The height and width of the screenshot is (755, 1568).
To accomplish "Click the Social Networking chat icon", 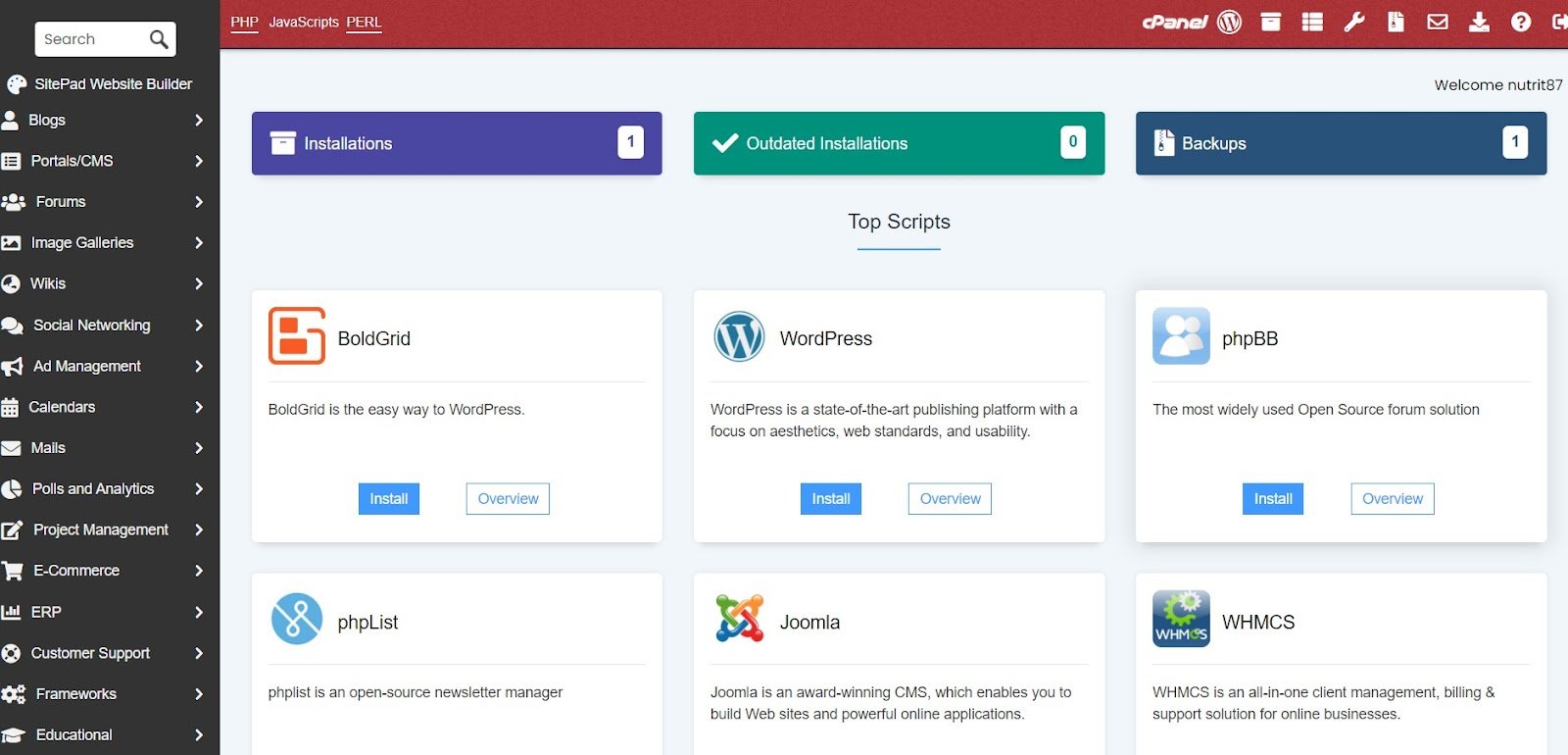I will pos(13,326).
